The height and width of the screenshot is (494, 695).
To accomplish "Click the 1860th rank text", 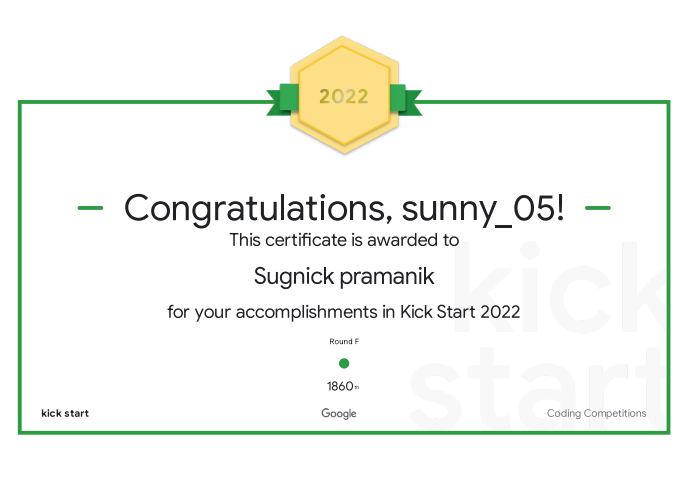I will coord(343,386).
